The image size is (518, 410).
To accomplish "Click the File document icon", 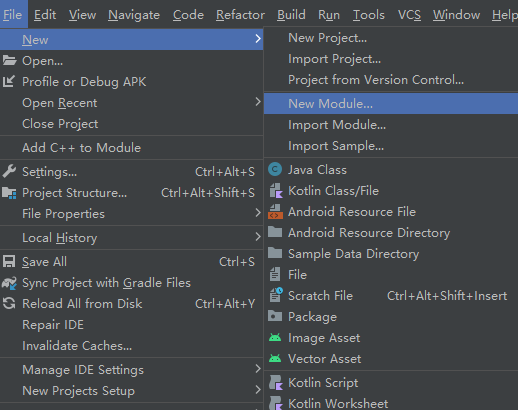I will [x=275, y=274].
